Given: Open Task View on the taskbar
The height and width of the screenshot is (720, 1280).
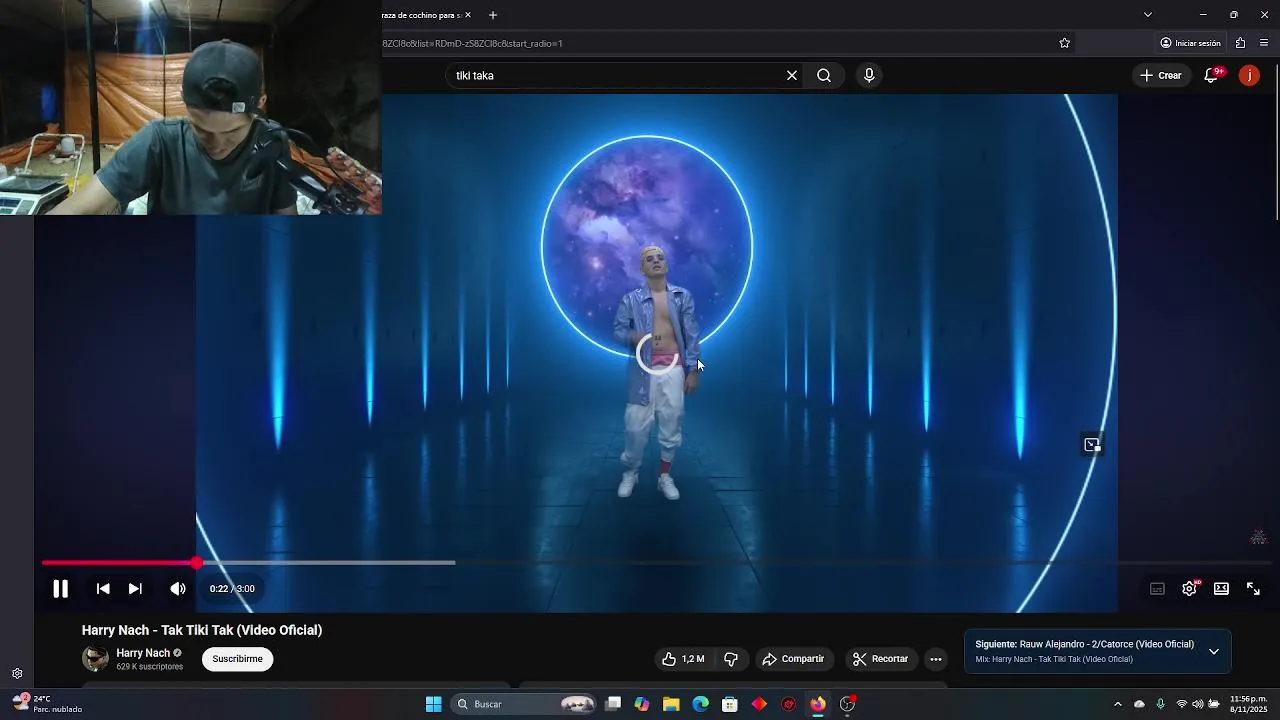Looking at the screenshot, I should (613, 704).
